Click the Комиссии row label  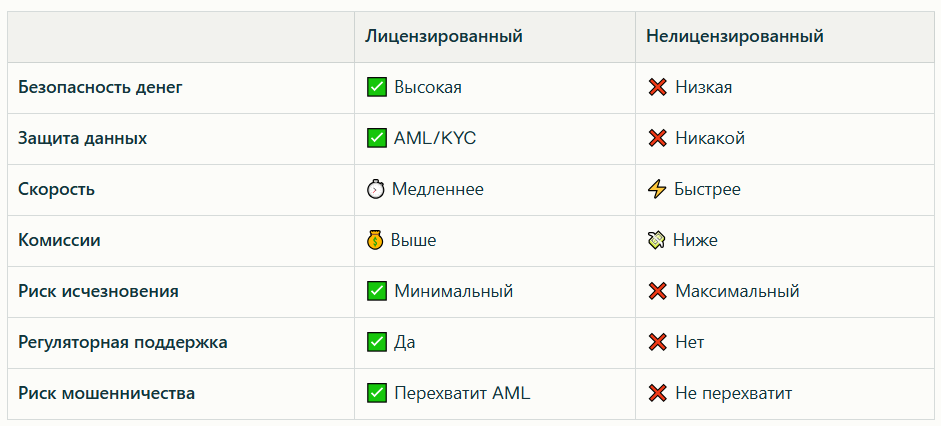[x=59, y=240]
